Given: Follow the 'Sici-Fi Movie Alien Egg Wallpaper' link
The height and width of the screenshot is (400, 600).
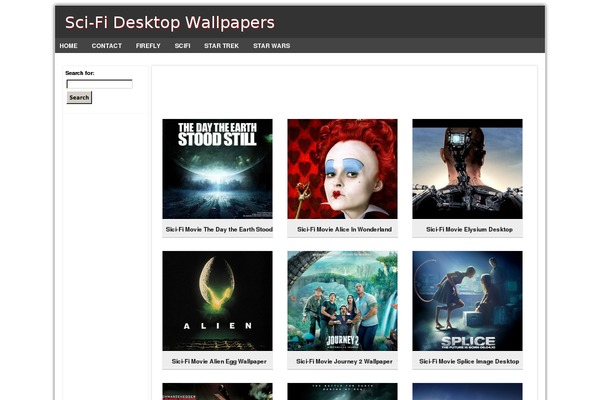Looking at the screenshot, I should click(219, 361).
